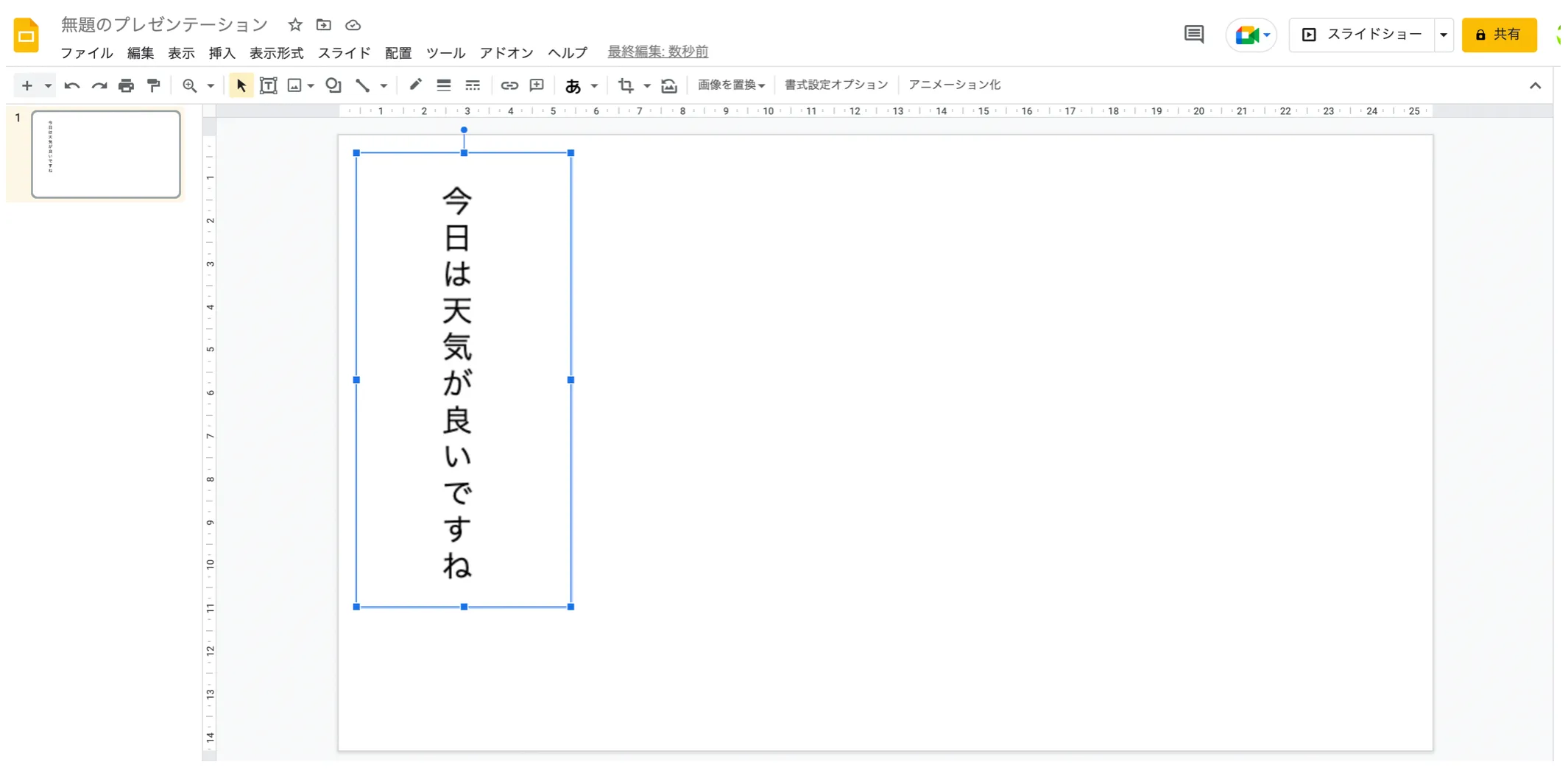Click the border weight icon
The width and height of the screenshot is (1568, 773).
pos(443,85)
